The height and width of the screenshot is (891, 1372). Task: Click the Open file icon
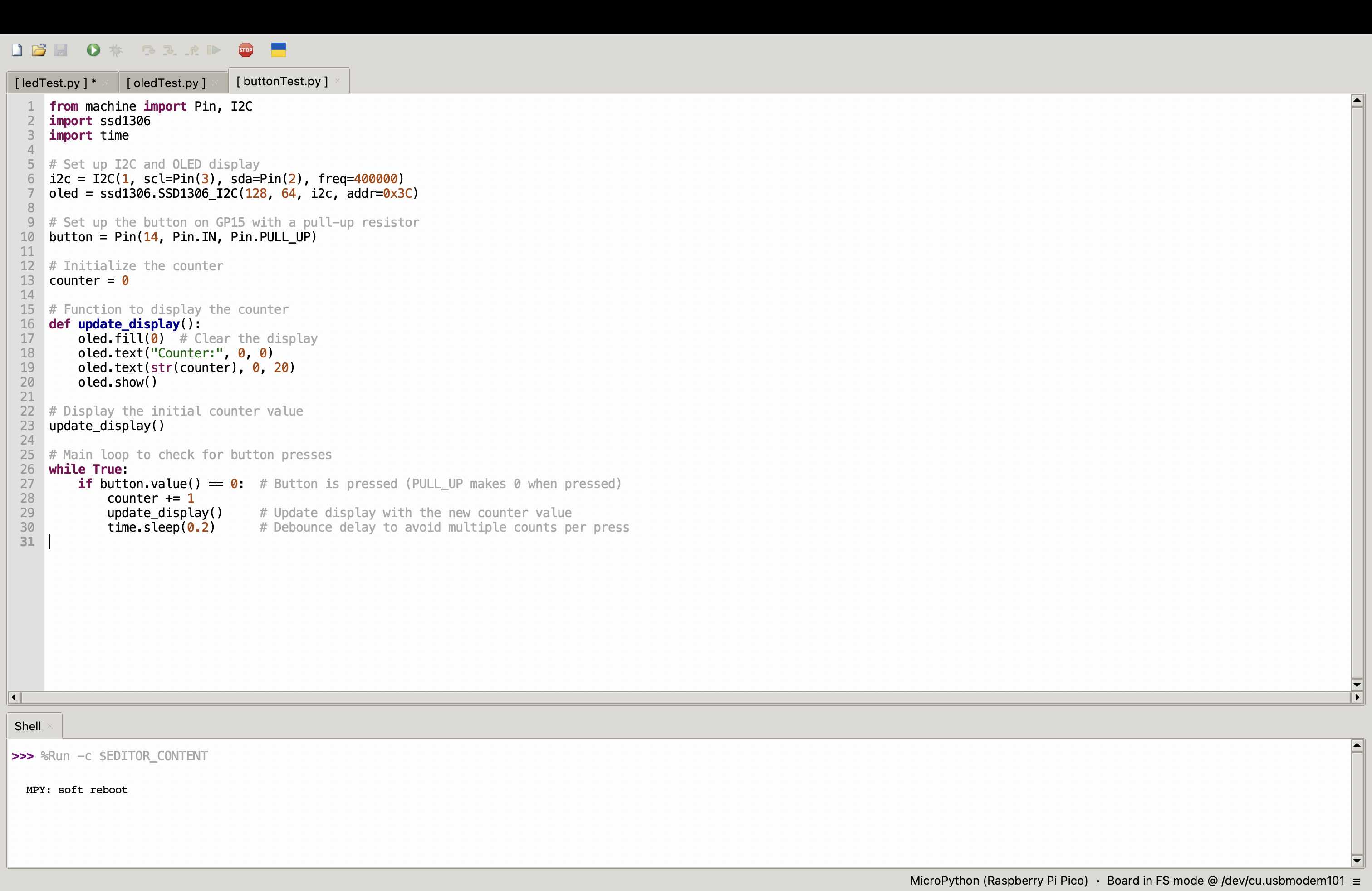click(38, 50)
